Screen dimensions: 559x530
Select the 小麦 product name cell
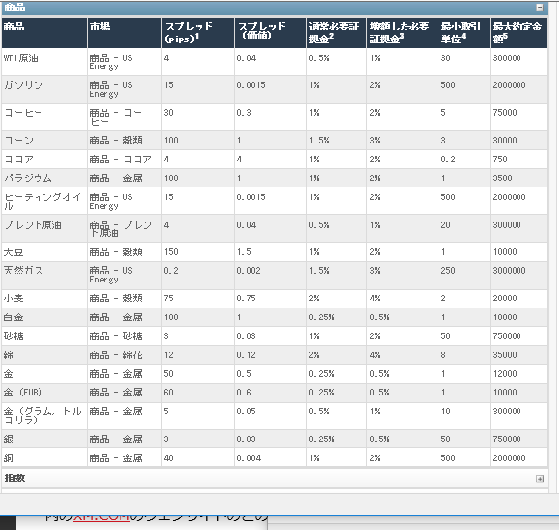[44, 298]
